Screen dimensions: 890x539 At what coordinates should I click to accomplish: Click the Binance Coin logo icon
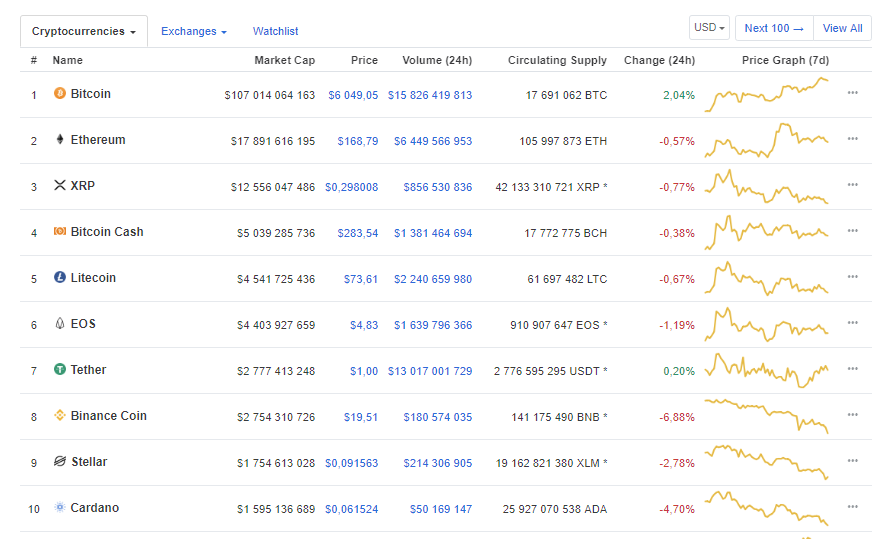[x=60, y=415]
